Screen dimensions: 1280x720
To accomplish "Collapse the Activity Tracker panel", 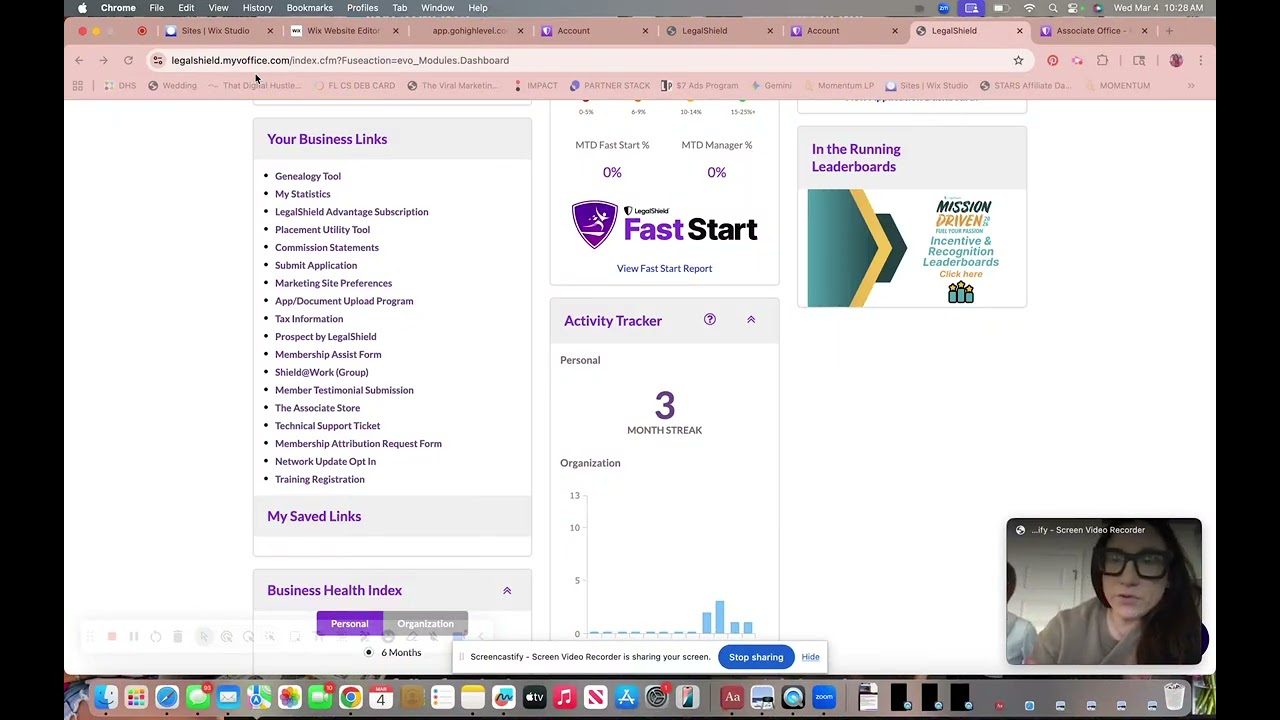I will tap(751, 320).
